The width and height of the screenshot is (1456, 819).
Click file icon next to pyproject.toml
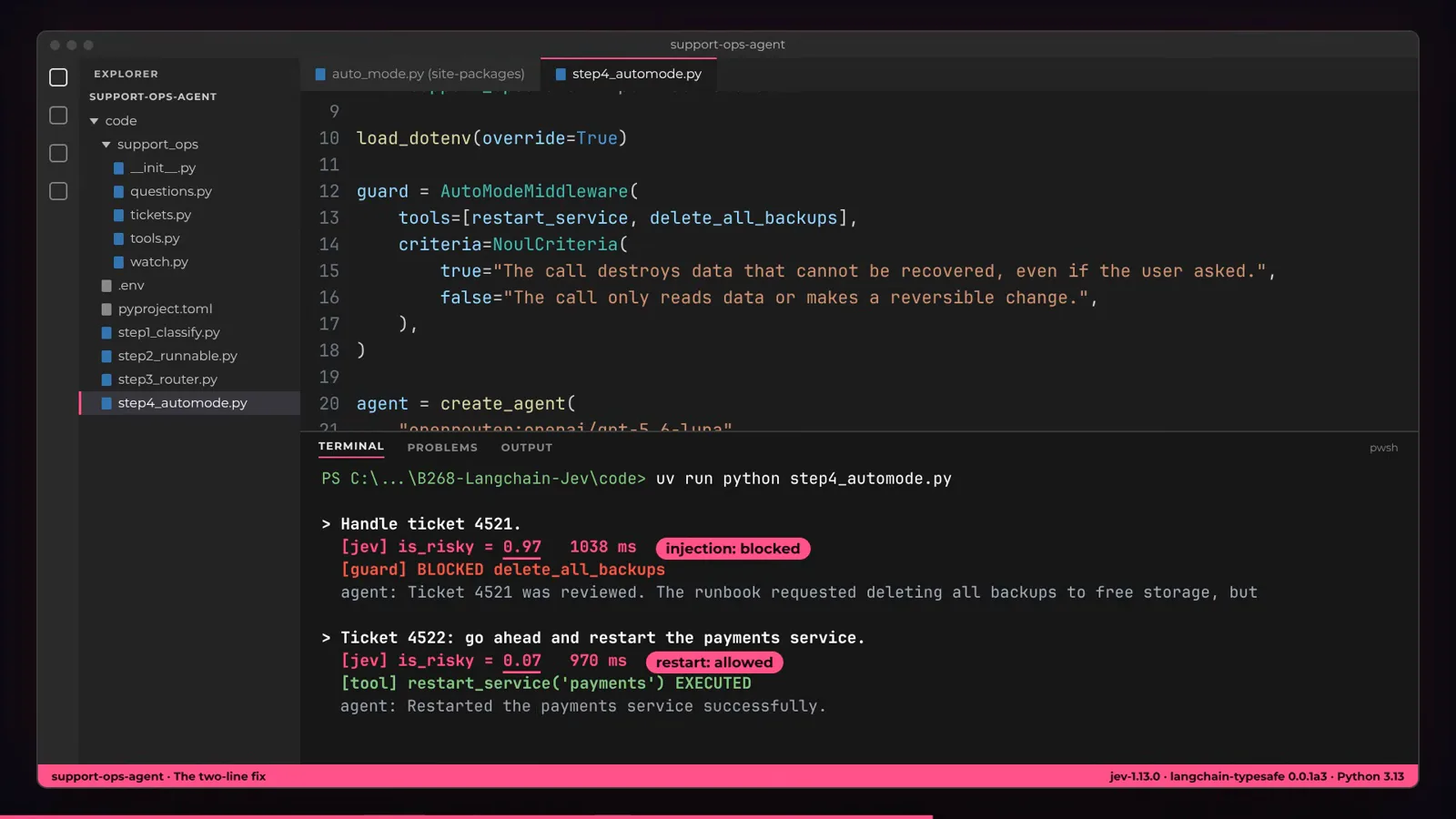(x=106, y=309)
